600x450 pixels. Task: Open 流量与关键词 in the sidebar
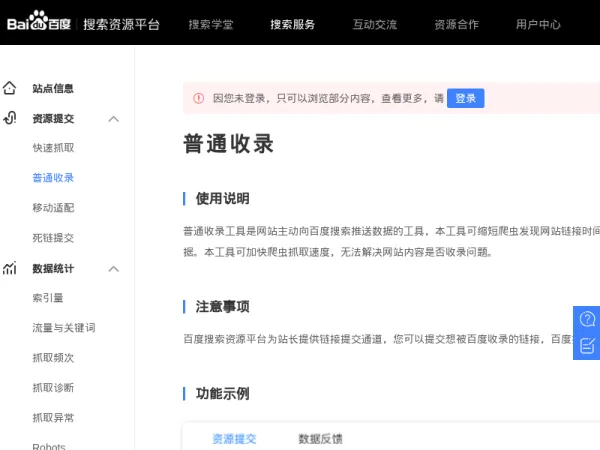(x=64, y=328)
